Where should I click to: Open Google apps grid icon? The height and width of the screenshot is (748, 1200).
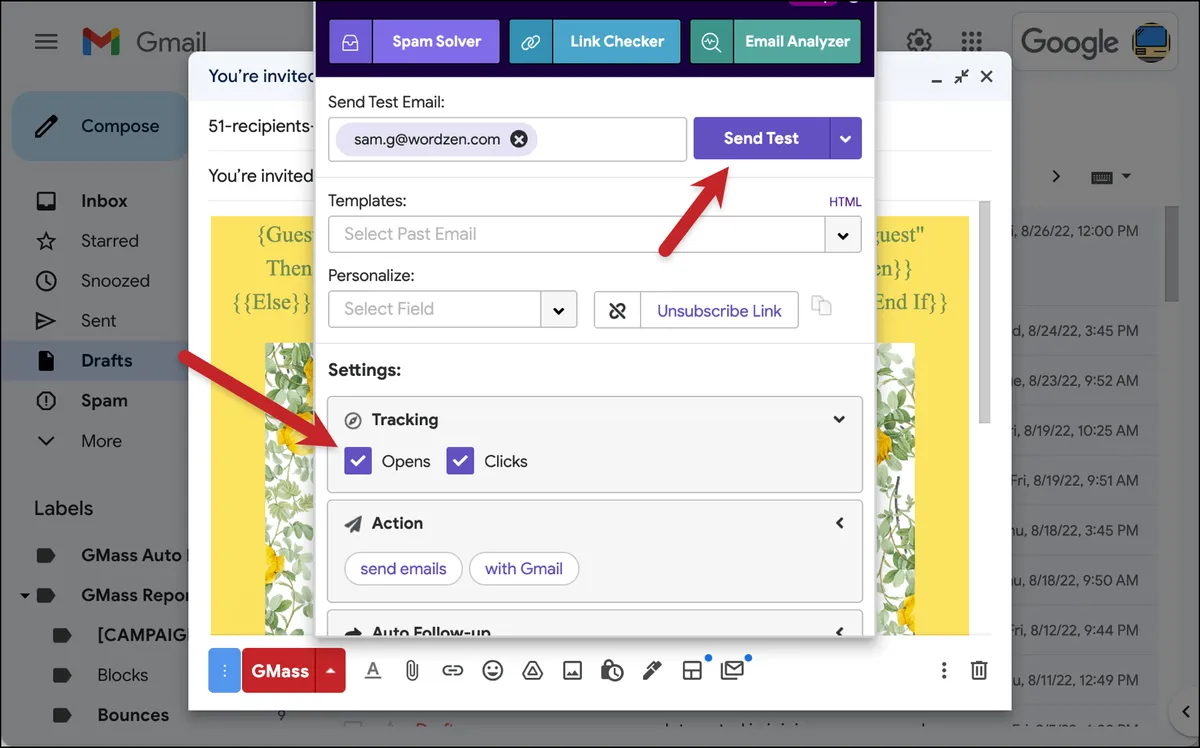pos(971,42)
